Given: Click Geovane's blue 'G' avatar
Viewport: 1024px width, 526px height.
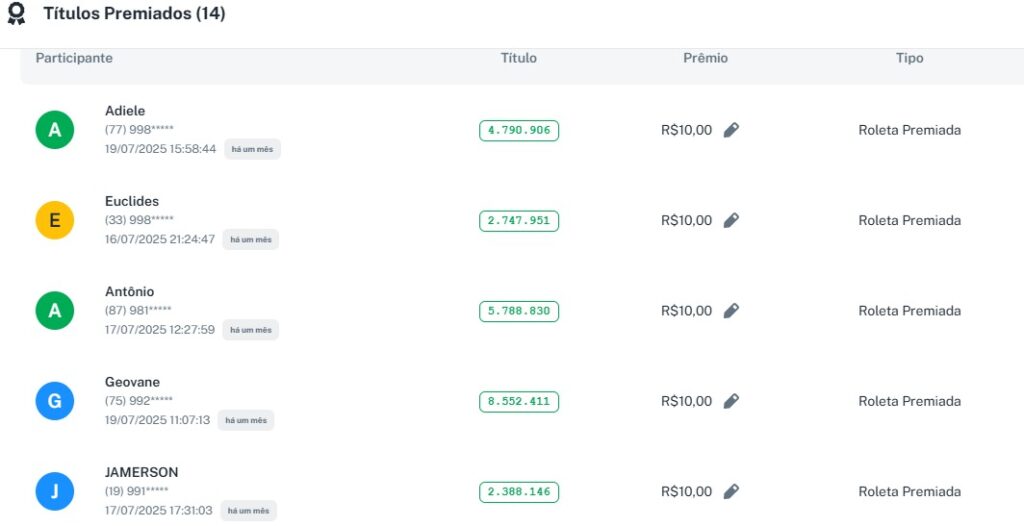Looking at the screenshot, I should tap(55, 401).
